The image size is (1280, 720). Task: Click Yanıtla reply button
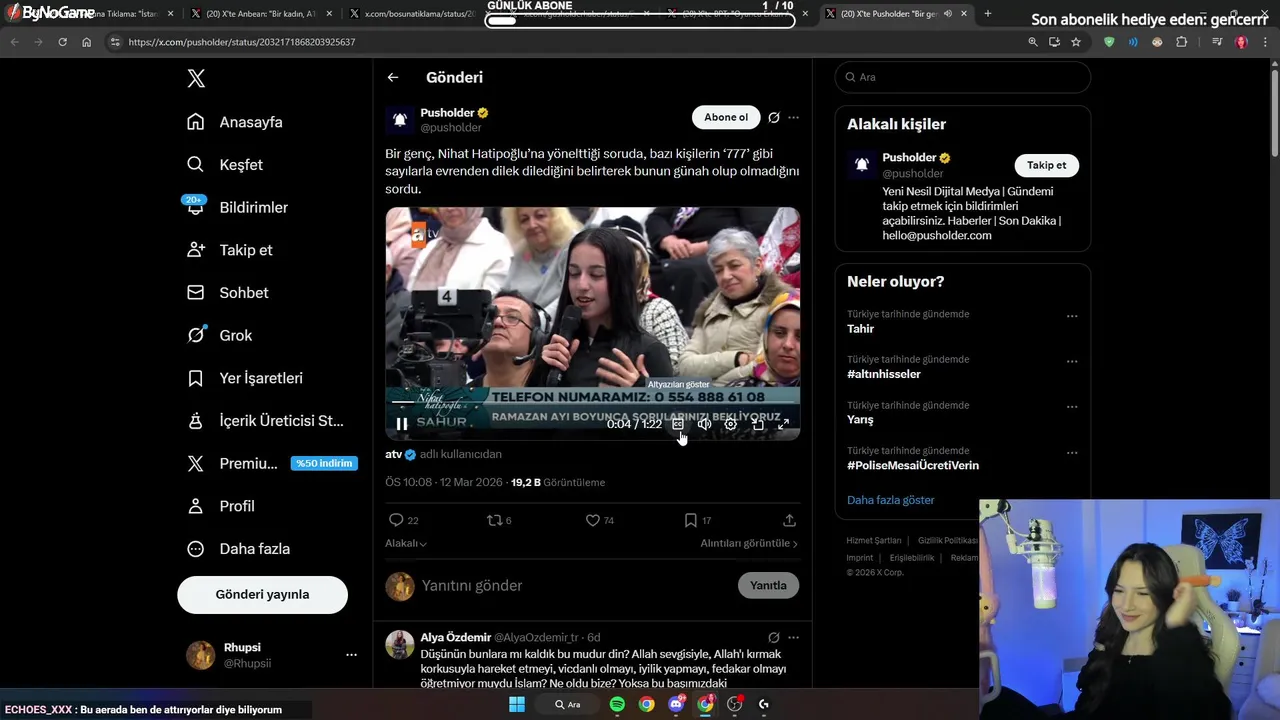pos(768,585)
